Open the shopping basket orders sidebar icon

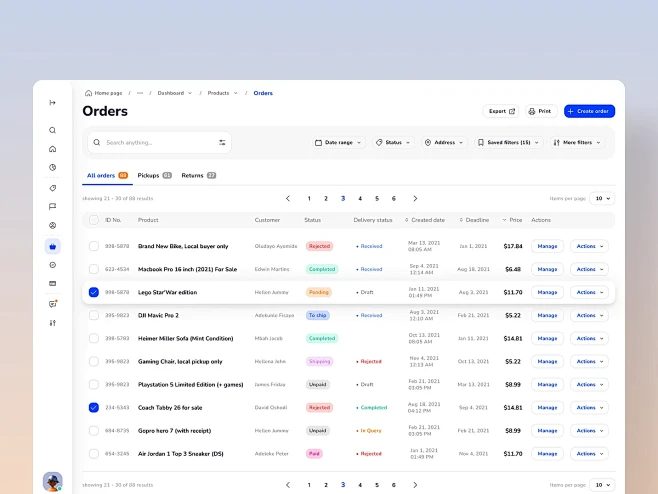52,246
